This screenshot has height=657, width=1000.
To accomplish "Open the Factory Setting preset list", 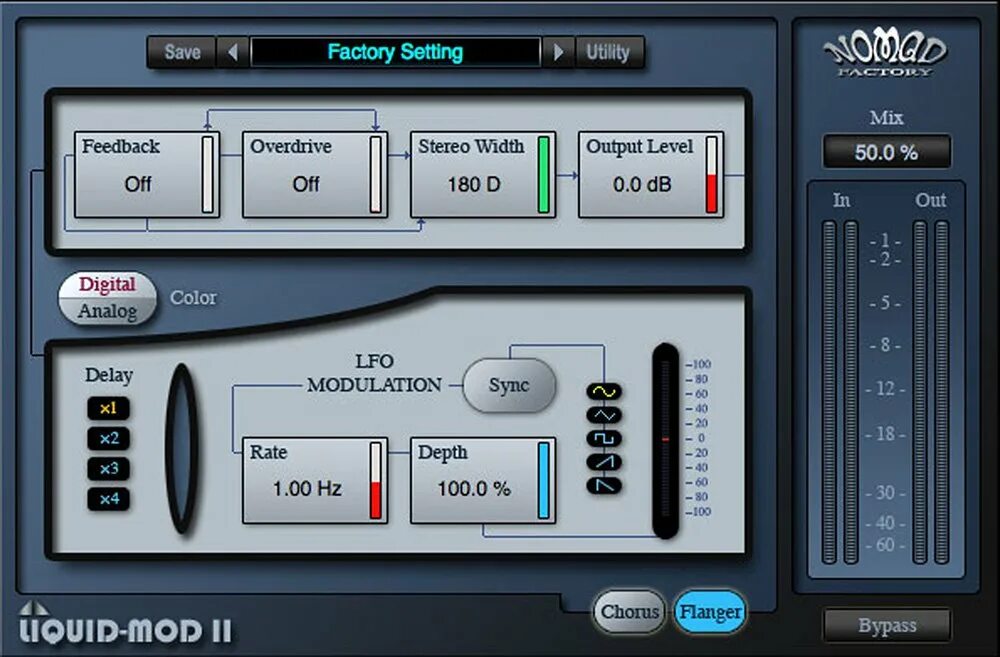I will click(x=395, y=52).
